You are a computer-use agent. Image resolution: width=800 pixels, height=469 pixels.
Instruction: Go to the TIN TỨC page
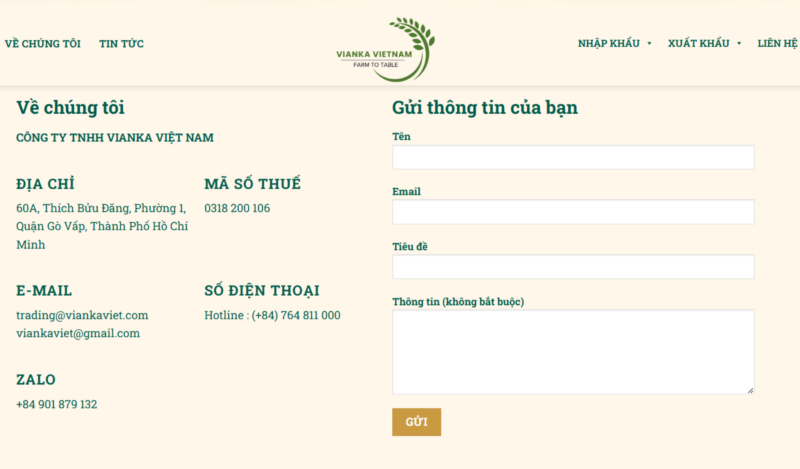(x=121, y=44)
